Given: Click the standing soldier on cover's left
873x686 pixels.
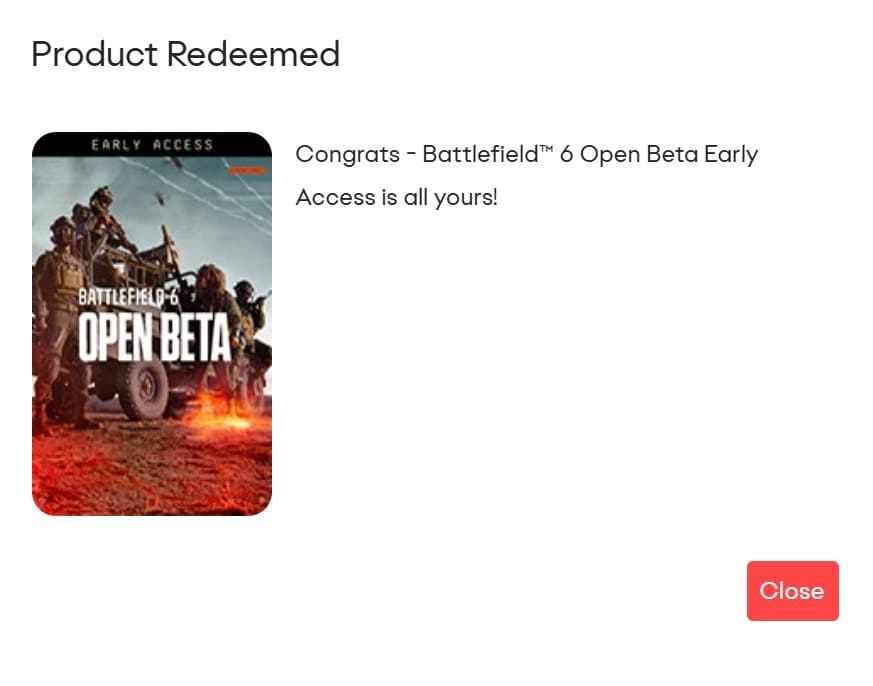Looking at the screenshot, I should click(x=60, y=275).
